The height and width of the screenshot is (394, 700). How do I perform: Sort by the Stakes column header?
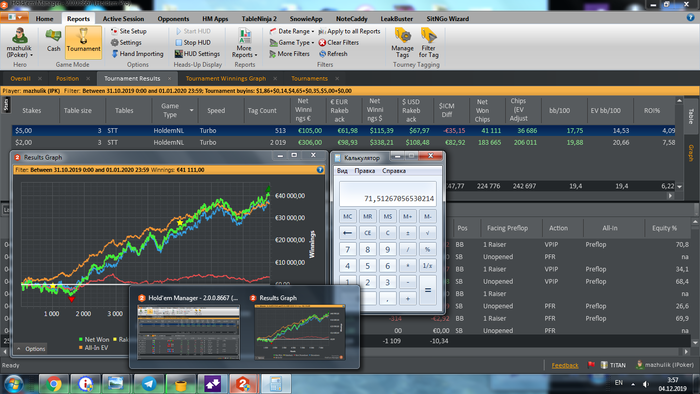(32, 111)
